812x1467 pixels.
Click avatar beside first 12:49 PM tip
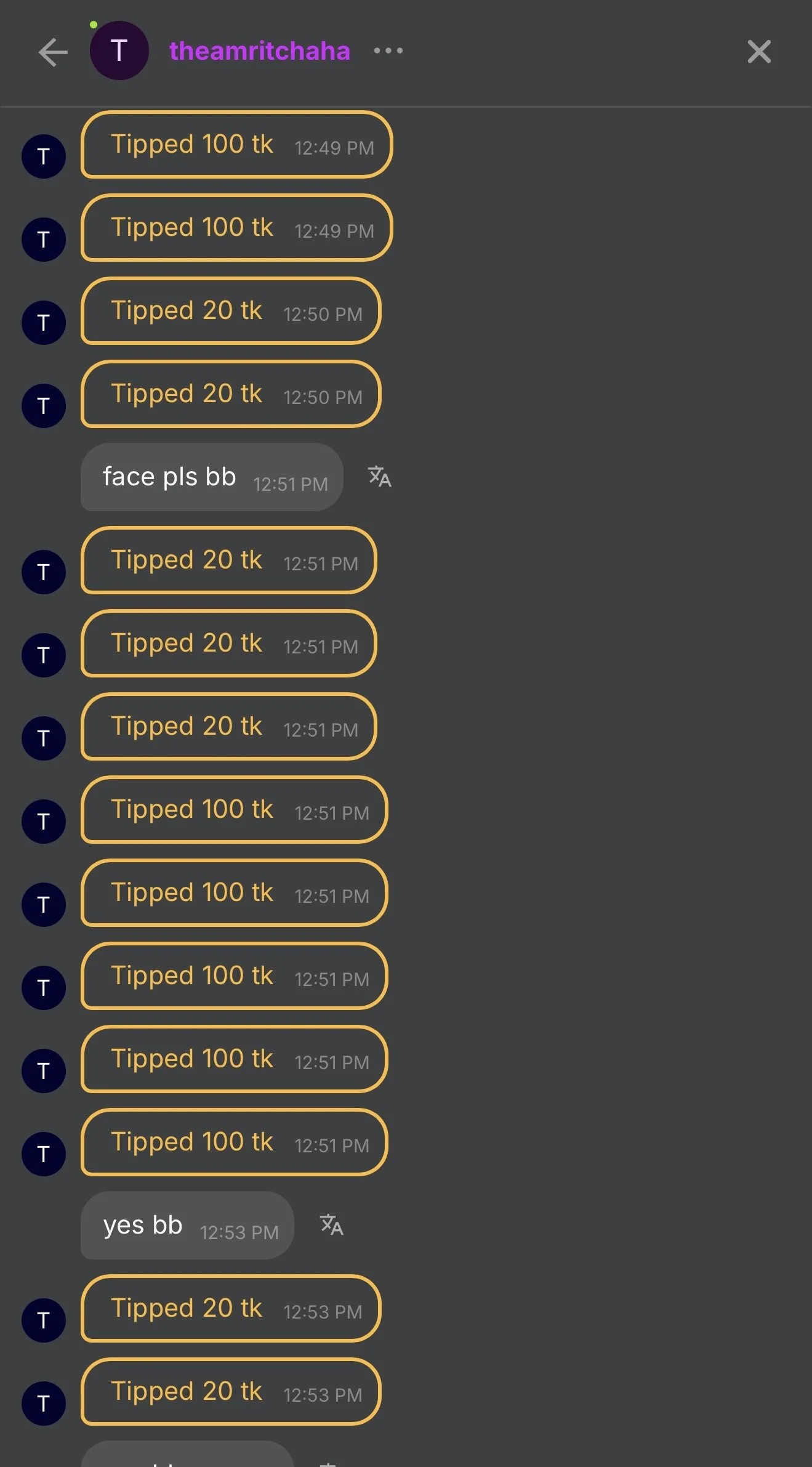click(44, 156)
